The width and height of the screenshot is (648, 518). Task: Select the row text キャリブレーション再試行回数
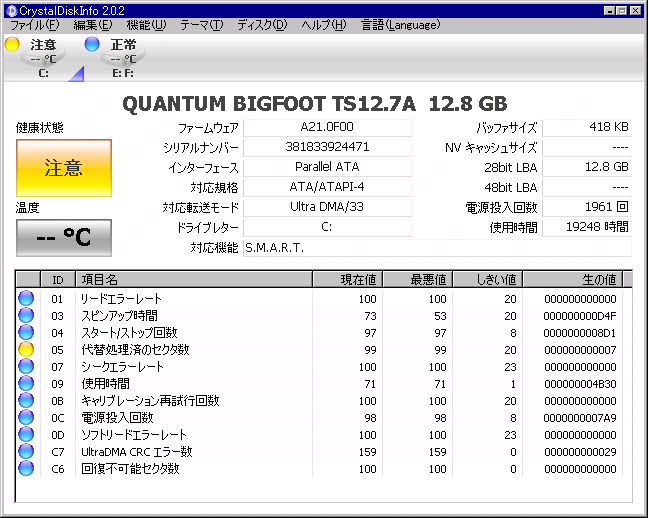click(x=150, y=401)
